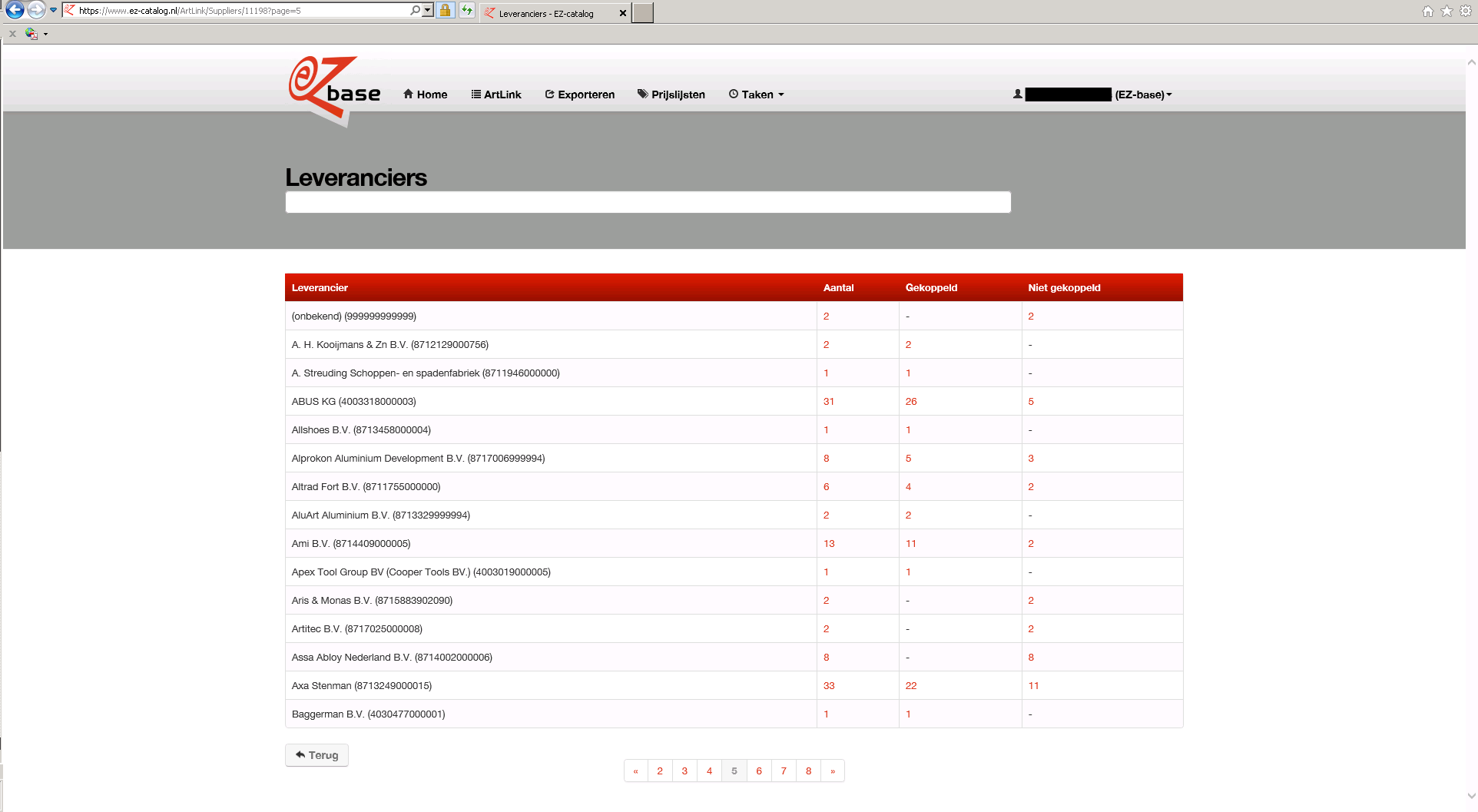The height and width of the screenshot is (812, 1478).
Task: Go to pagination page 8
Action: pos(808,771)
